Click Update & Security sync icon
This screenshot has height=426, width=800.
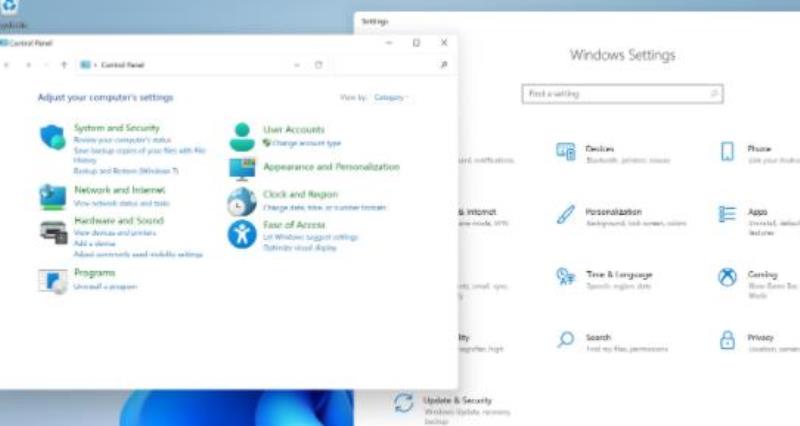(404, 403)
